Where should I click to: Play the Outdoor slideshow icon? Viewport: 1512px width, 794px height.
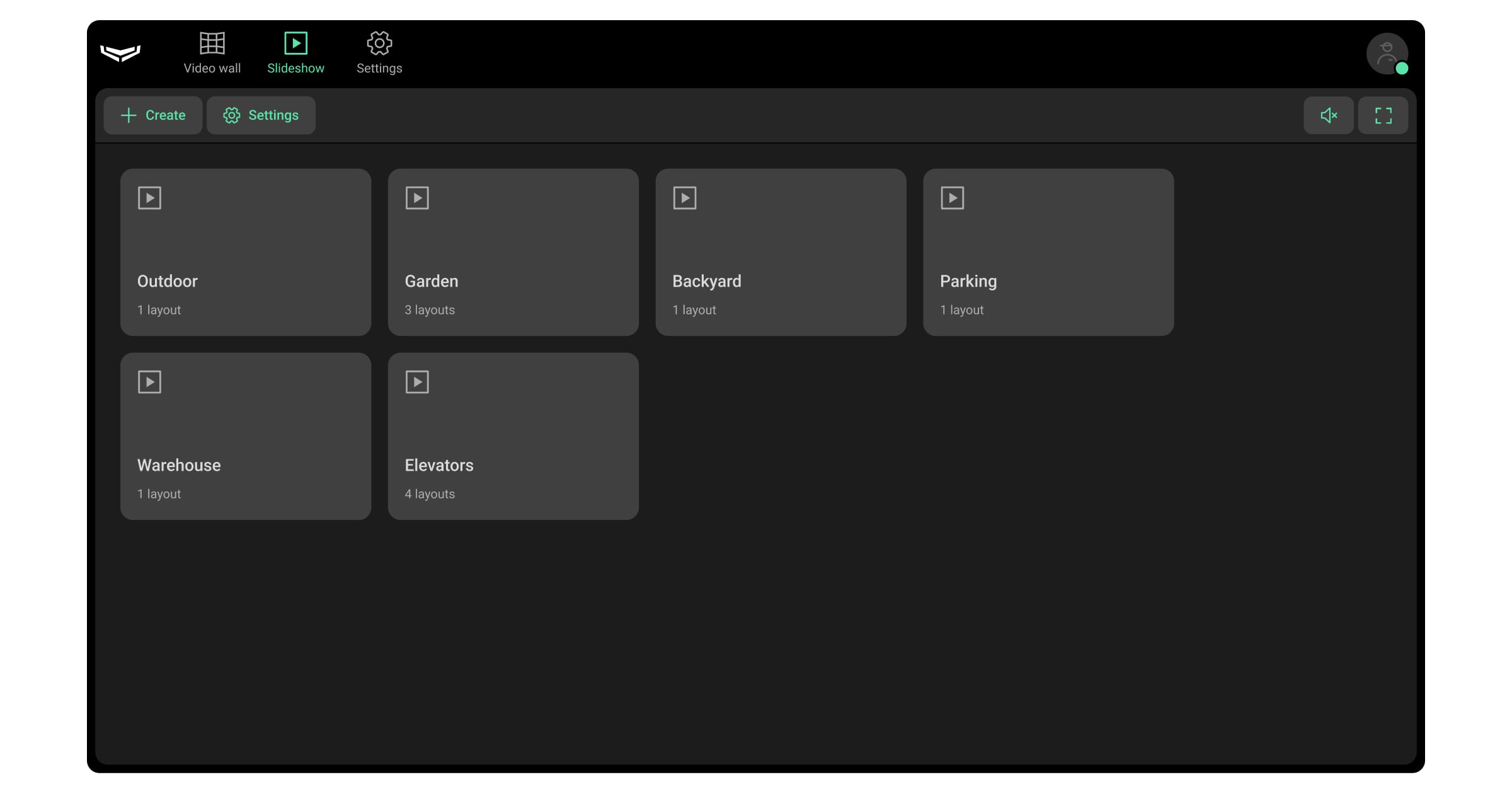149,198
